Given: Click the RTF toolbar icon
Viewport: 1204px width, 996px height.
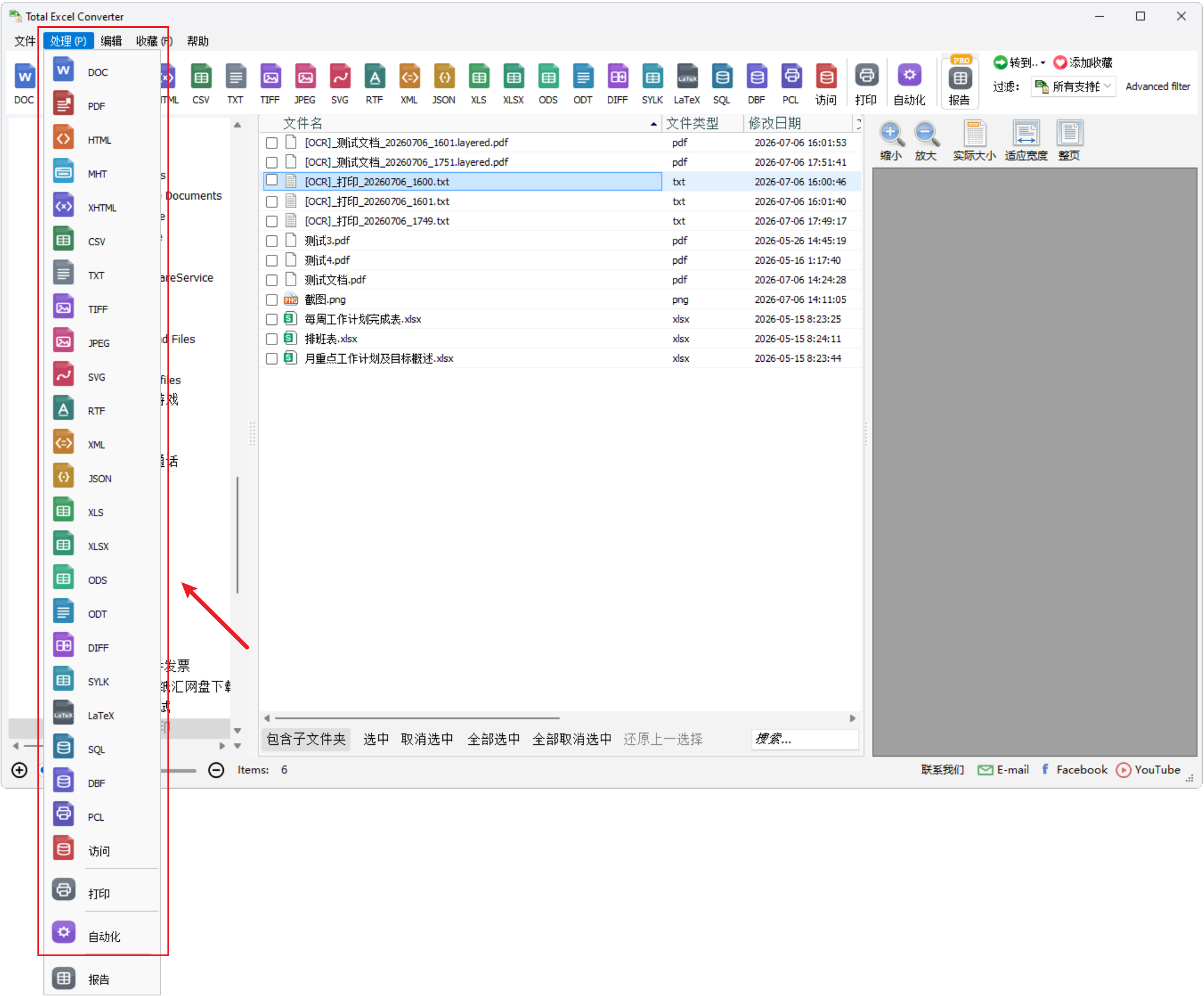Looking at the screenshot, I should tap(375, 84).
